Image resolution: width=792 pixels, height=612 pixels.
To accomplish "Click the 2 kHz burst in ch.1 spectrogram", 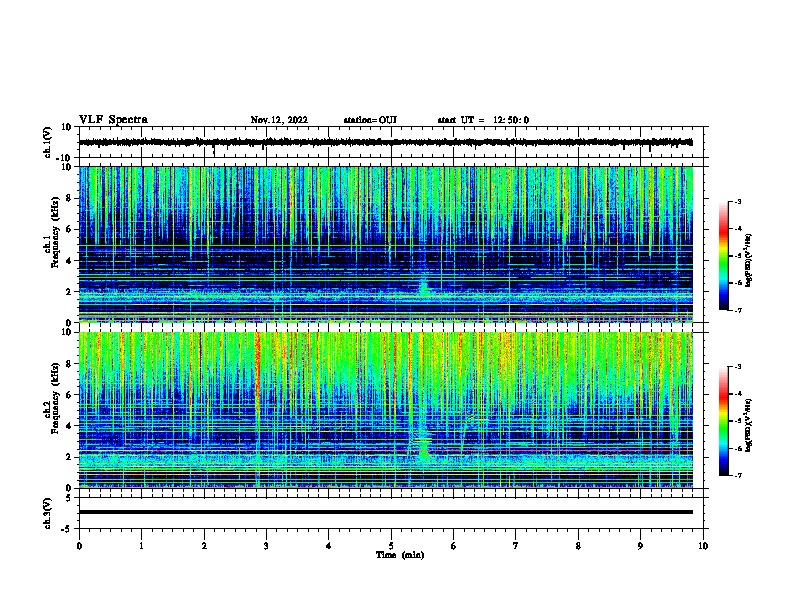I will click(x=424, y=286).
